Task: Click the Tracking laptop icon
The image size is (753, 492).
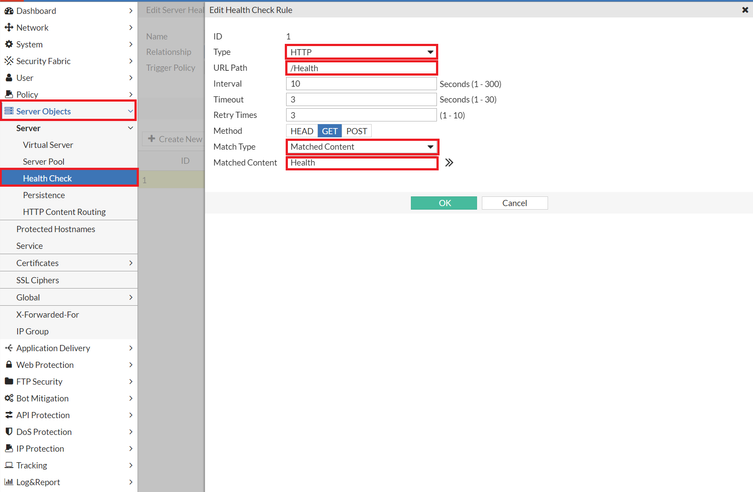Action: [9, 465]
